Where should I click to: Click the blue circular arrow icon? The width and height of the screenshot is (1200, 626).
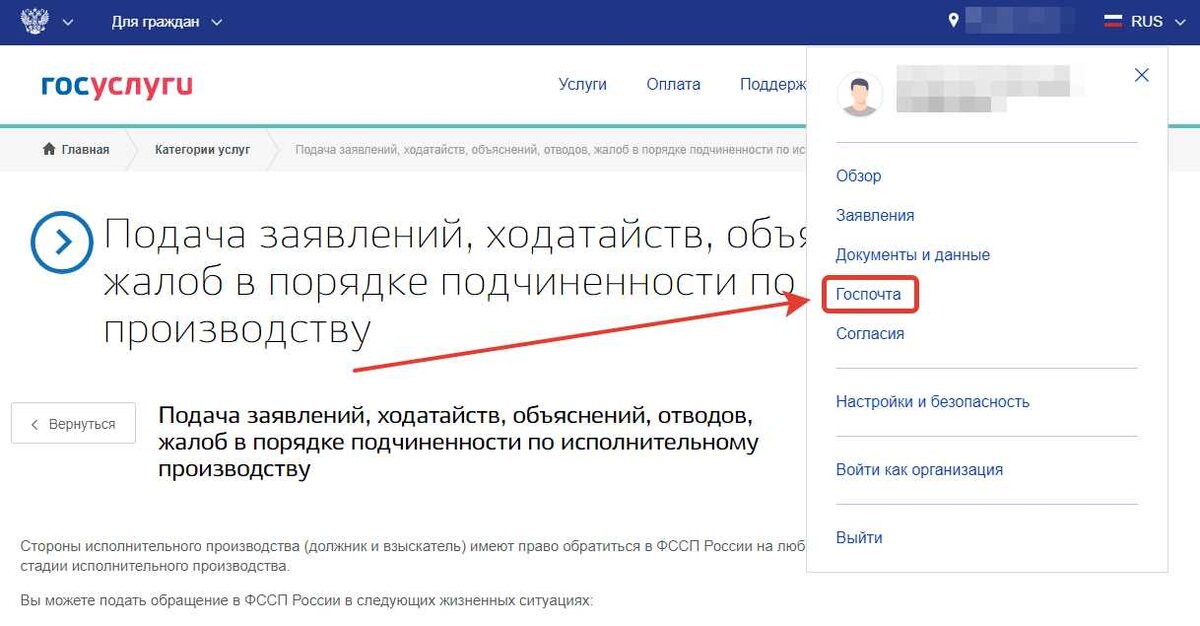pyautogui.click(x=62, y=241)
